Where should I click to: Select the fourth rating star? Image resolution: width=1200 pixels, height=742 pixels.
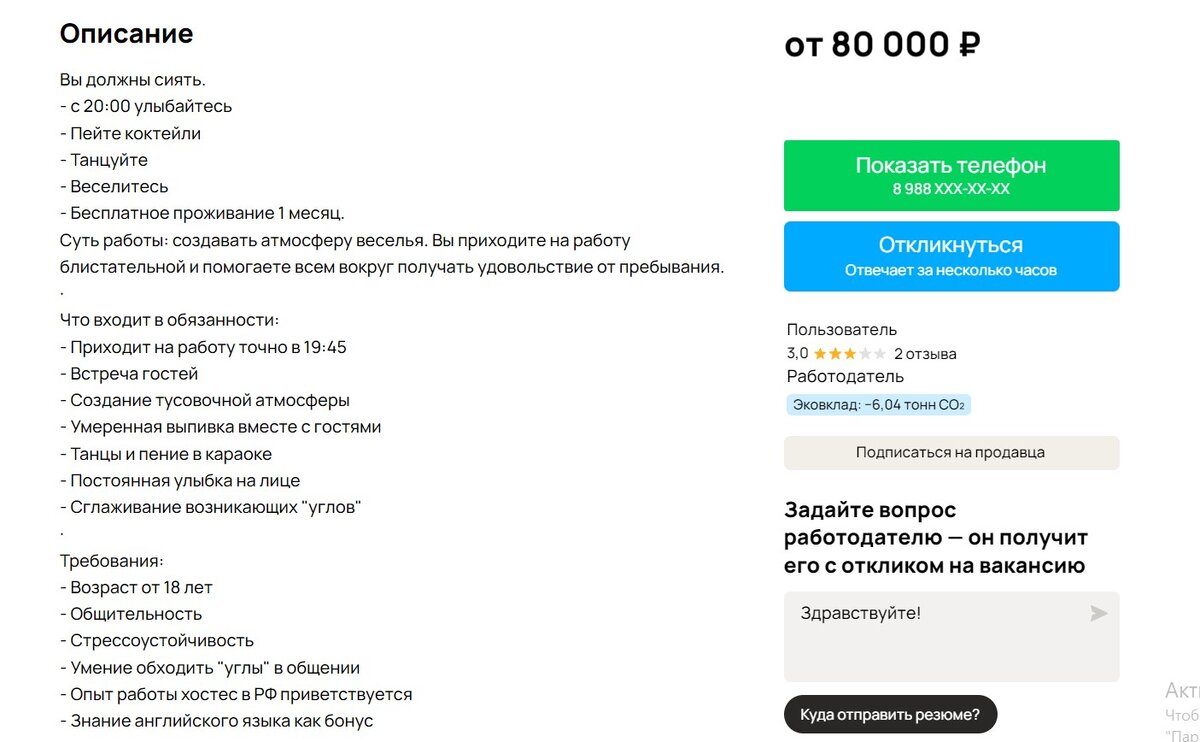[865, 353]
